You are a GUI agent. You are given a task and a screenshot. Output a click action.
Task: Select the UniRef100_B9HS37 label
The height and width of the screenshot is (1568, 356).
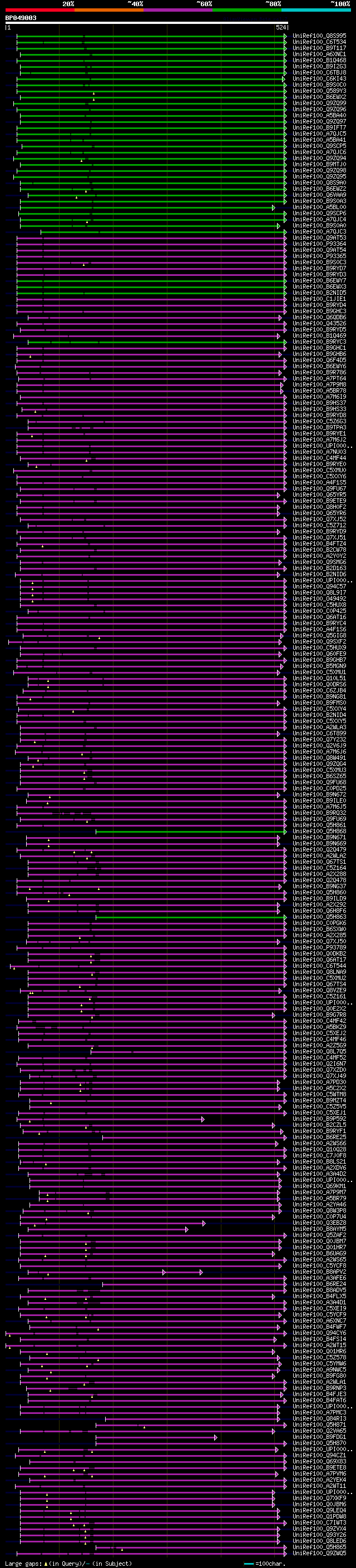click(319, 403)
